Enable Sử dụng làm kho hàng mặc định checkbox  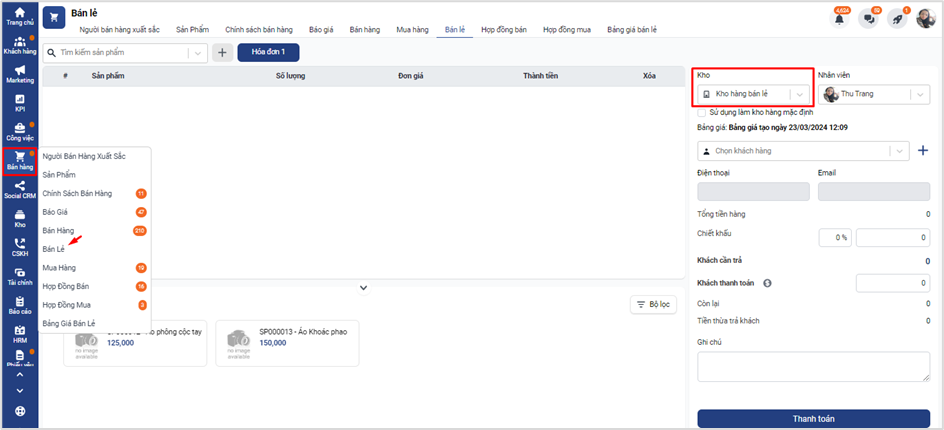[x=702, y=113]
